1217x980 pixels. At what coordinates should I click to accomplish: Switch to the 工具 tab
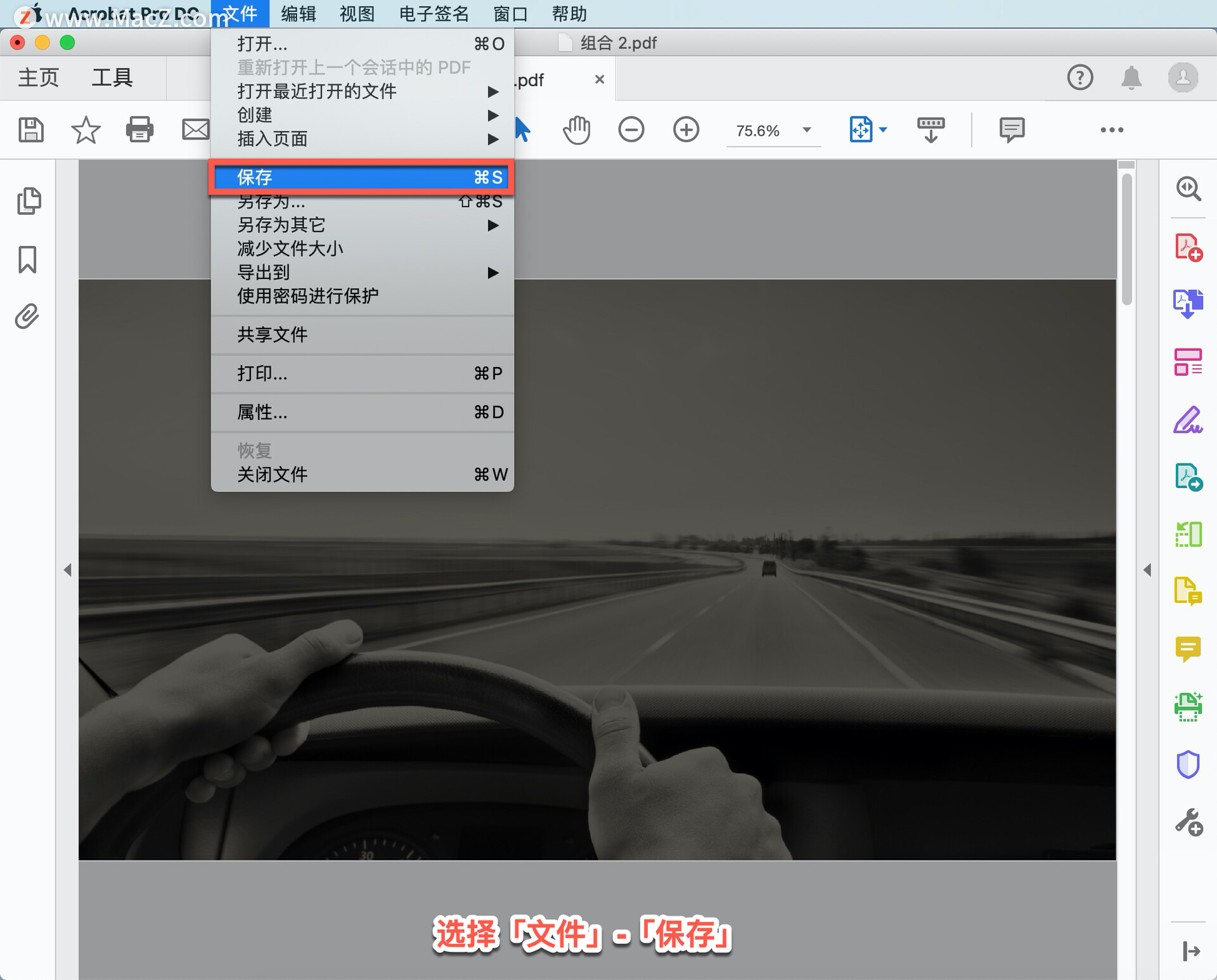[112, 77]
